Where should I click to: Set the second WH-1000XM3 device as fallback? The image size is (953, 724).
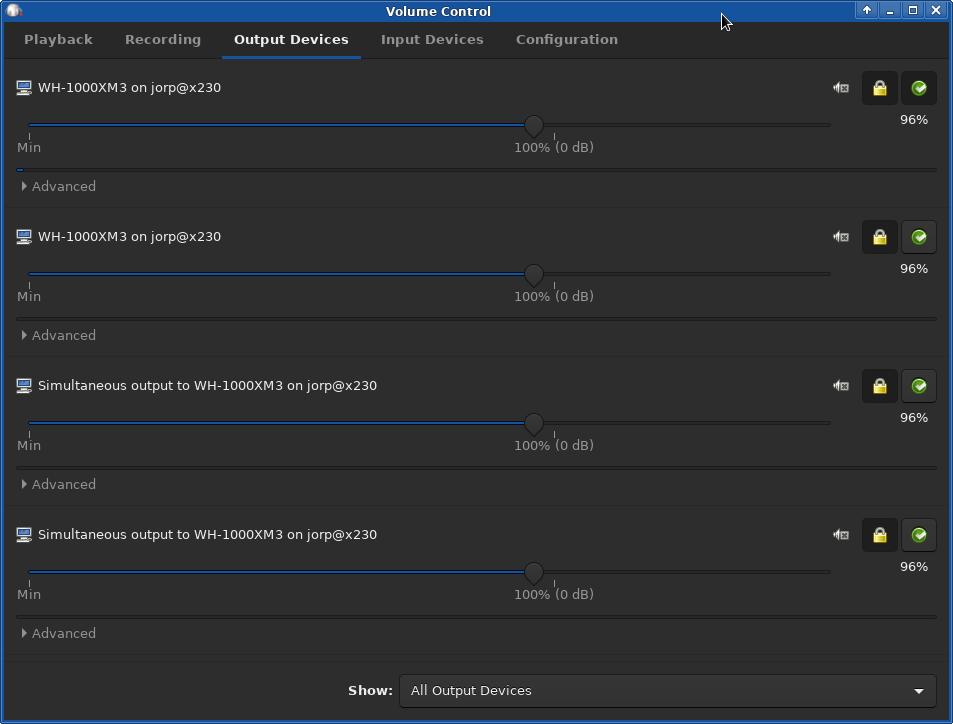coord(918,237)
